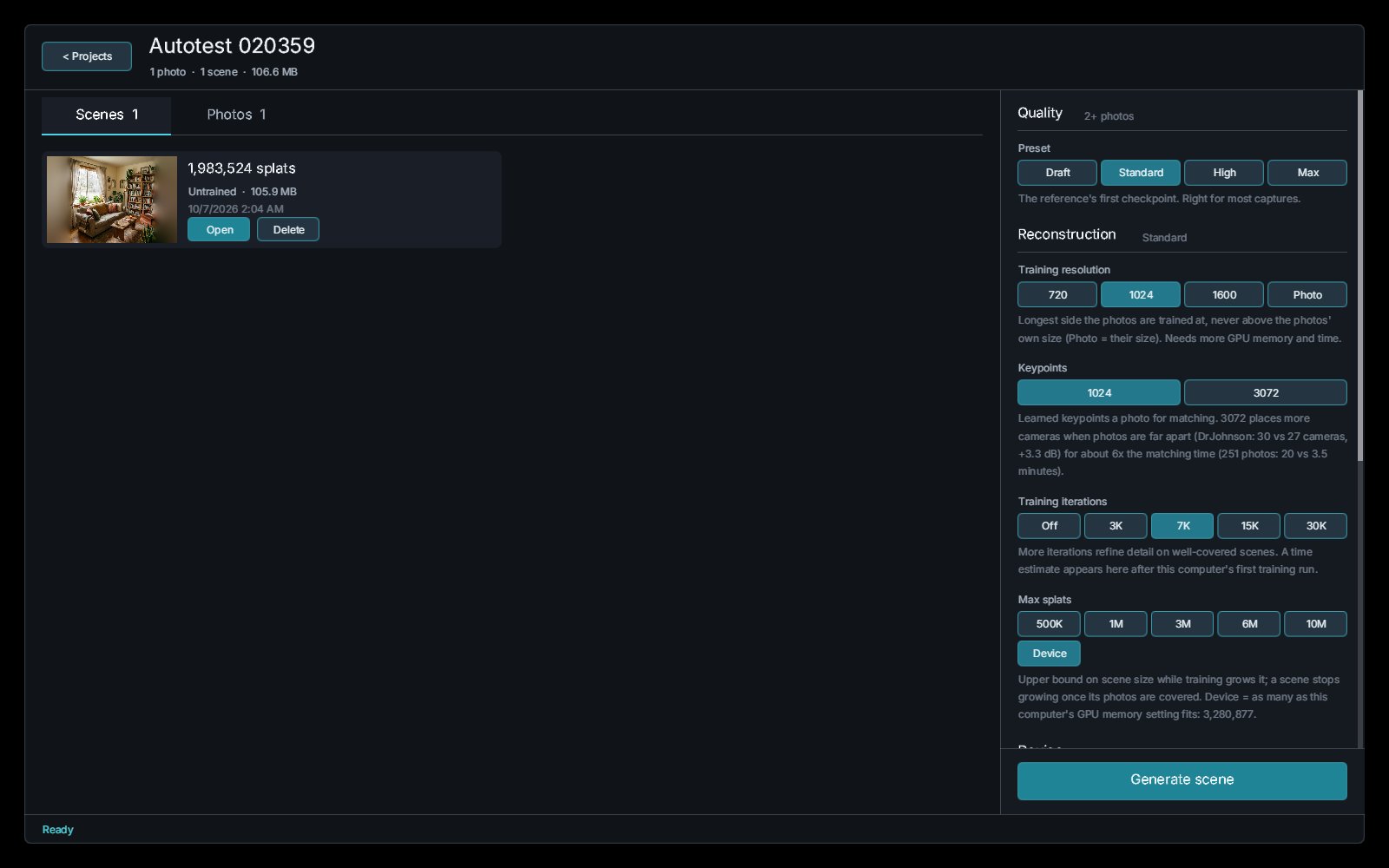Set training iterations to 3K
1389x868 pixels.
click(1116, 526)
